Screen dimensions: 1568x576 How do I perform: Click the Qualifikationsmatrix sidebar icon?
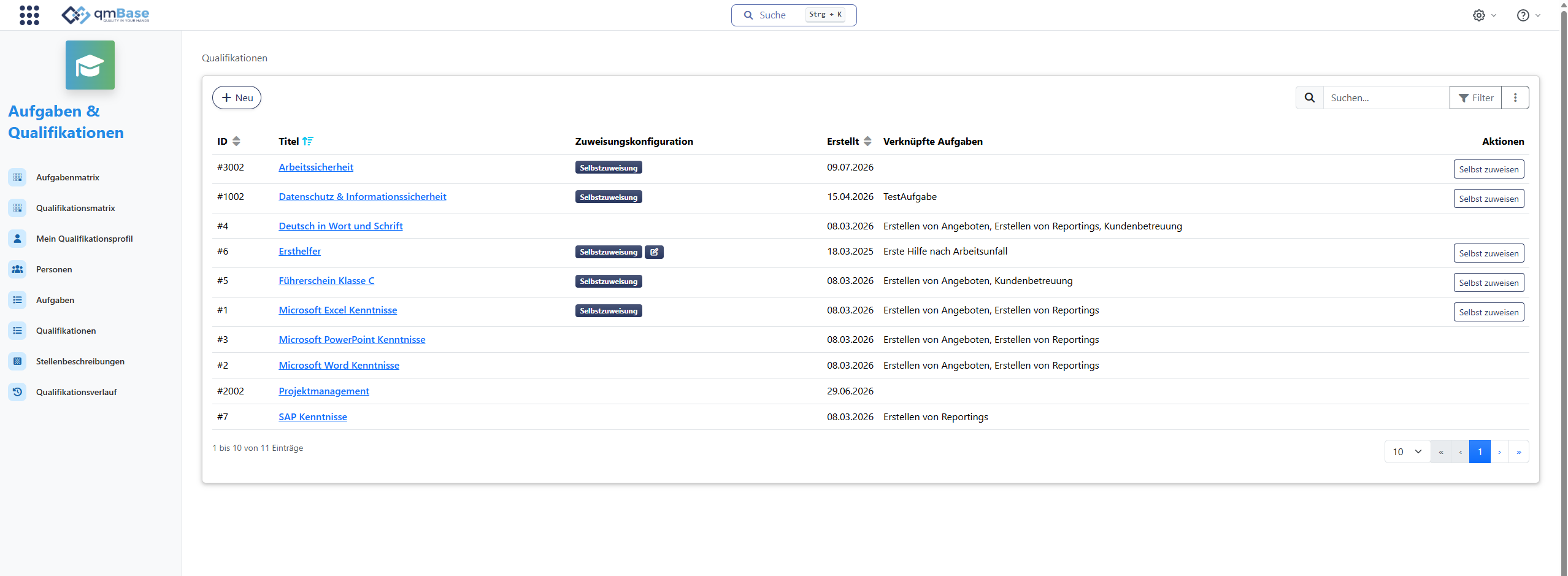[x=17, y=208]
